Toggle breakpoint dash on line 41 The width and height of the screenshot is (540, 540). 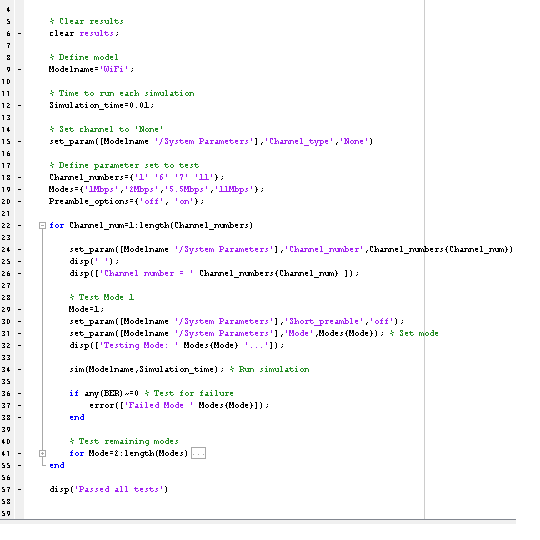tap(20, 454)
